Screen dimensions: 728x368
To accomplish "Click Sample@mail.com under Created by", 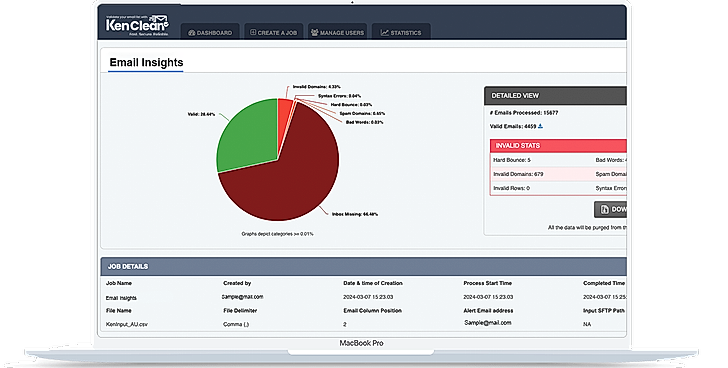I will point(243,297).
